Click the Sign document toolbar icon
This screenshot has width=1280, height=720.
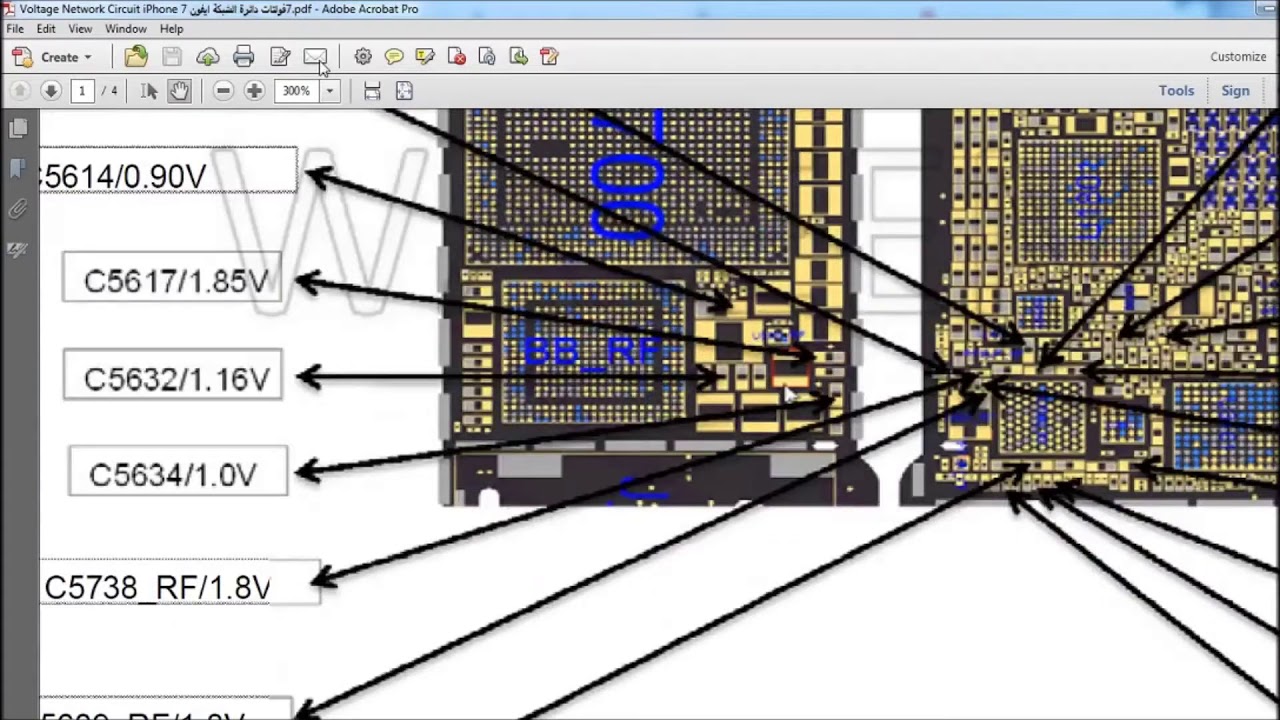click(549, 57)
